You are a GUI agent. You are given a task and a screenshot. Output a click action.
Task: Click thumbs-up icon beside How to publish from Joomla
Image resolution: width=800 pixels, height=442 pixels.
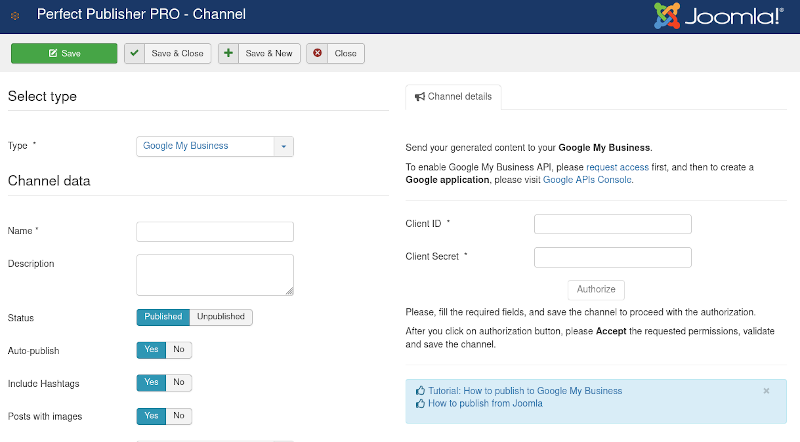pyautogui.click(x=420, y=404)
